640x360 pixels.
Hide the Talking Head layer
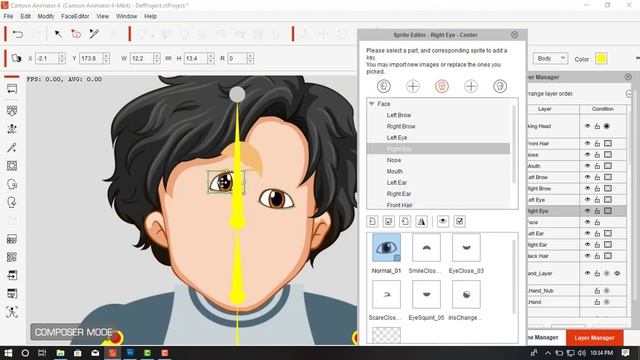[587, 126]
